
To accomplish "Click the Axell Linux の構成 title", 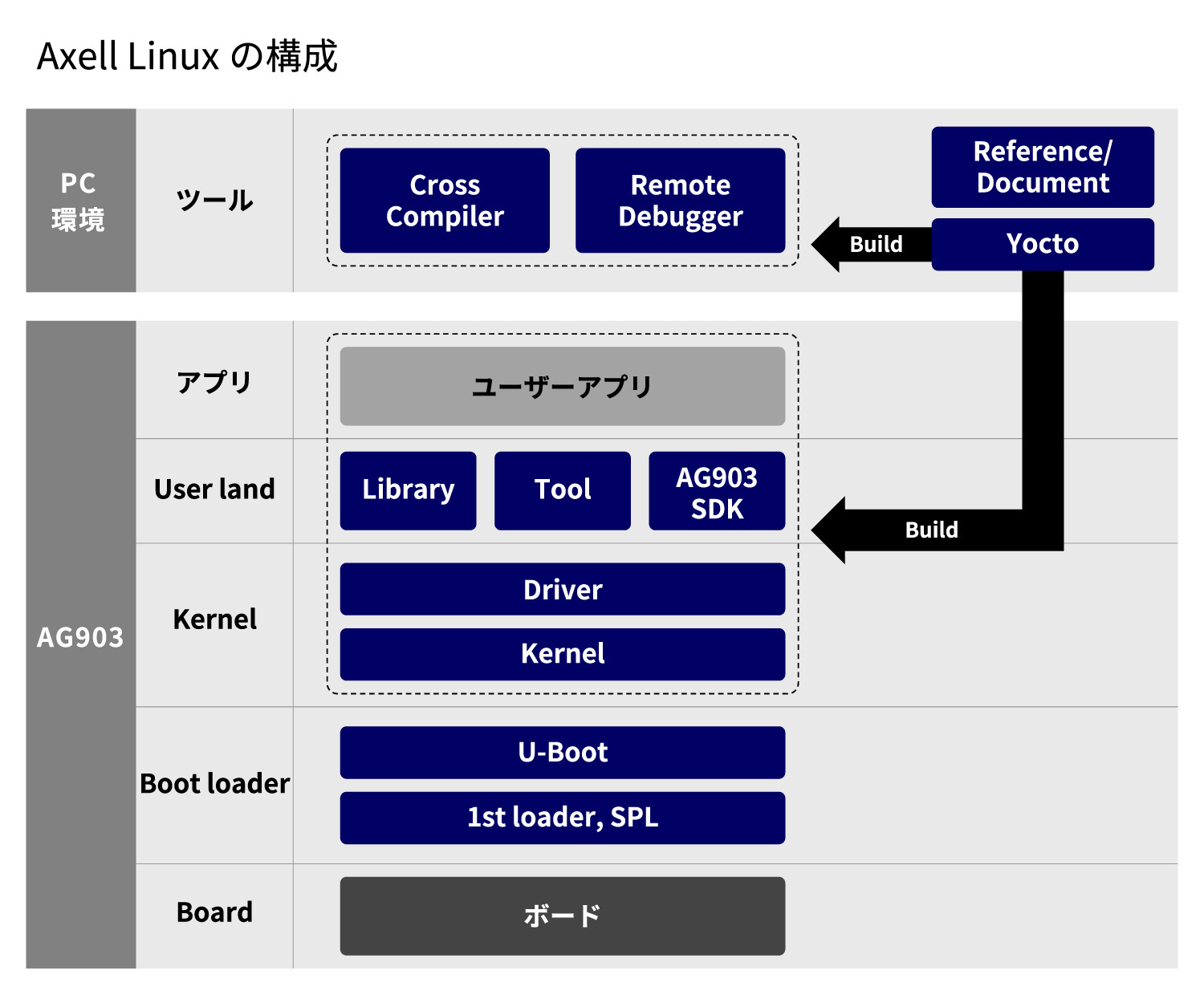I will click(x=189, y=56).
